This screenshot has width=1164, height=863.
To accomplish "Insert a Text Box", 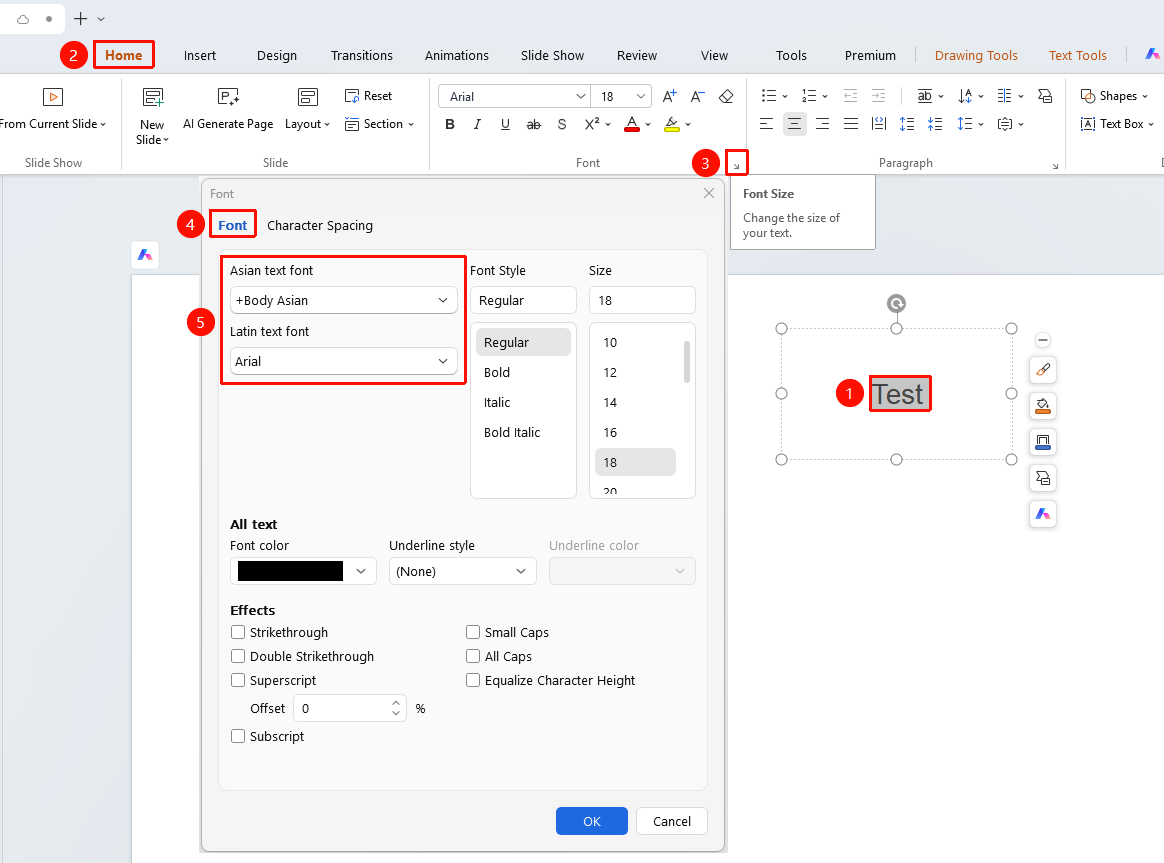I will pyautogui.click(x=1117, y=124).
